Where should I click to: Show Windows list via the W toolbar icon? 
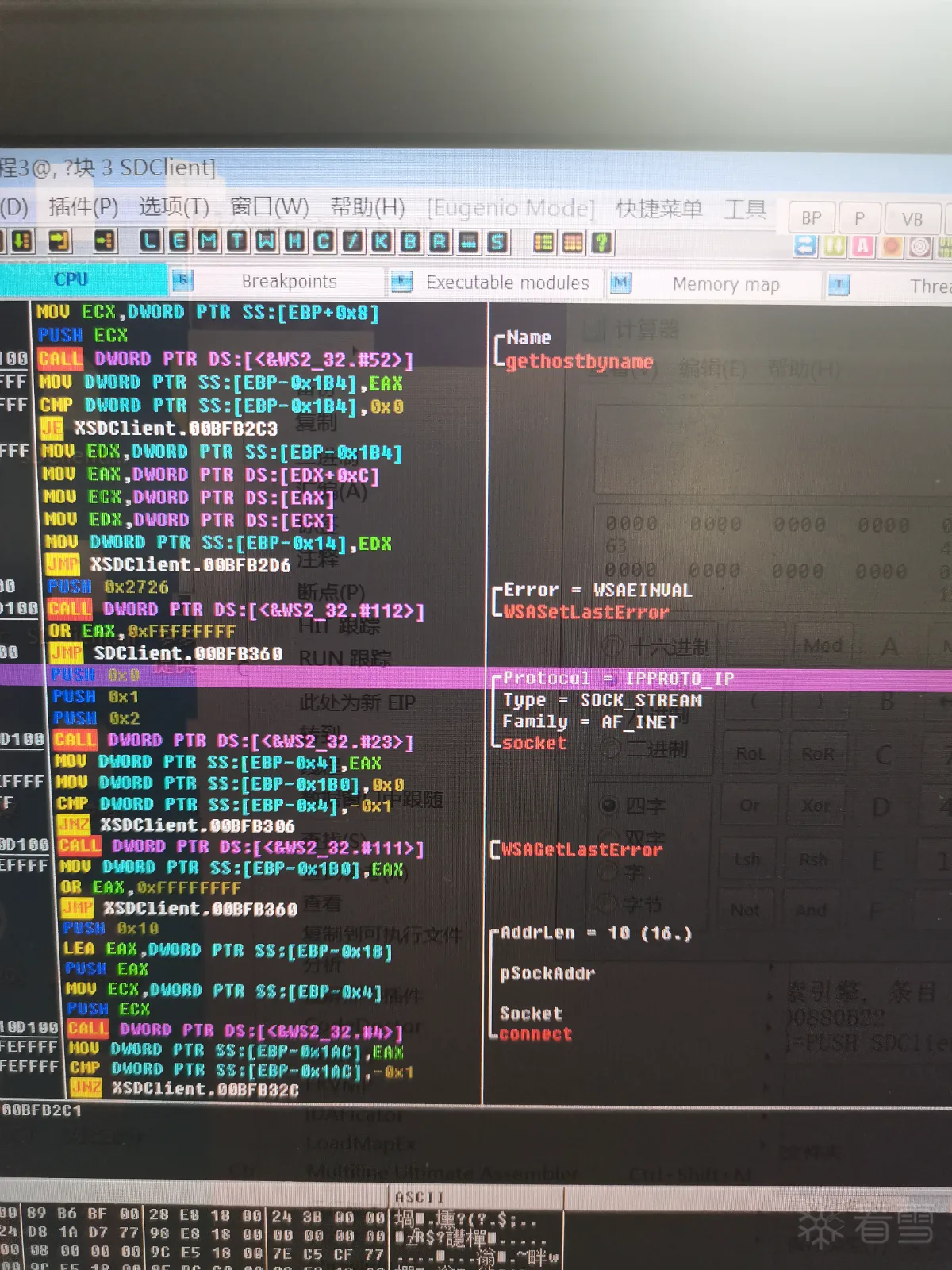(x=266, y=241)
